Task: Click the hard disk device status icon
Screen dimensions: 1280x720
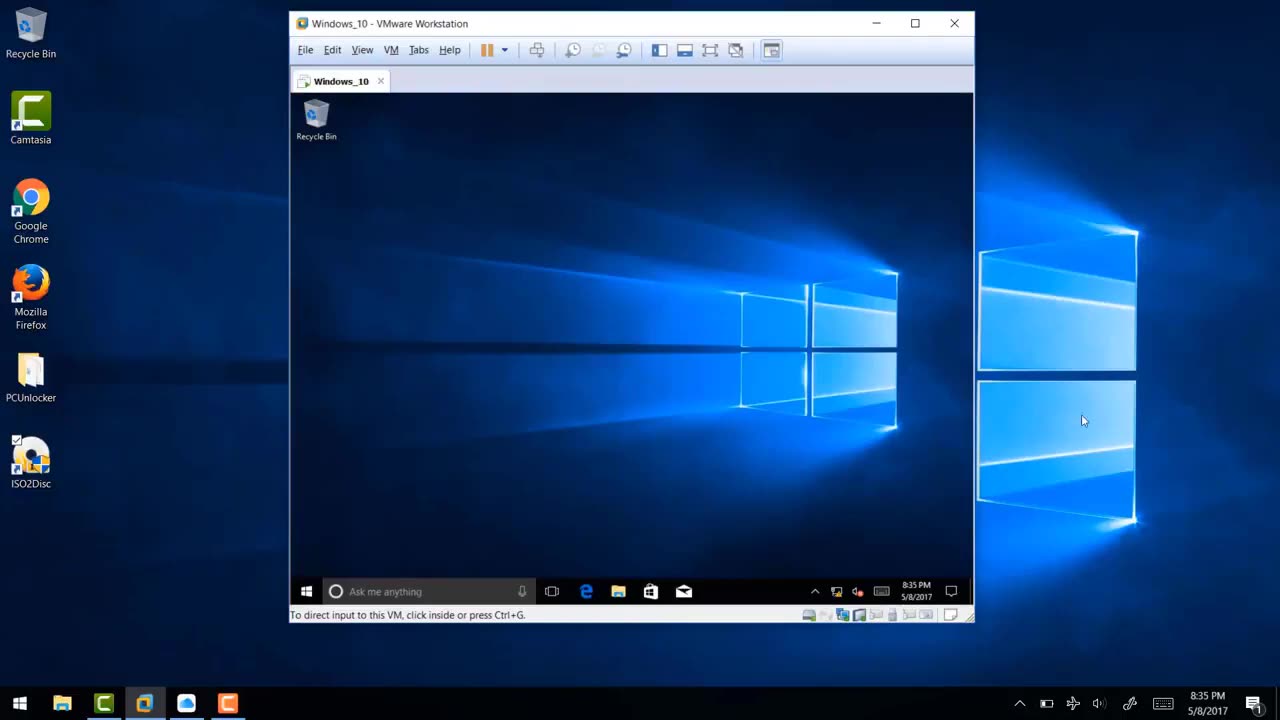Action: 809,615
